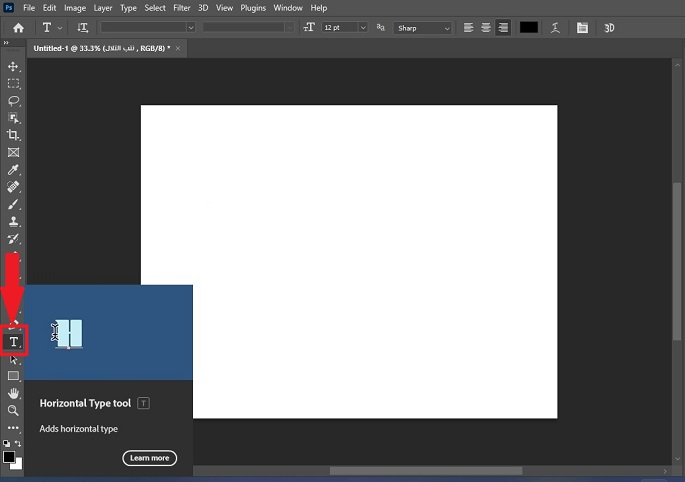The width and height of the screenshot is (685, 482).
Task: Click the horizontal scrollbar thumb
Action: [426, 471]
